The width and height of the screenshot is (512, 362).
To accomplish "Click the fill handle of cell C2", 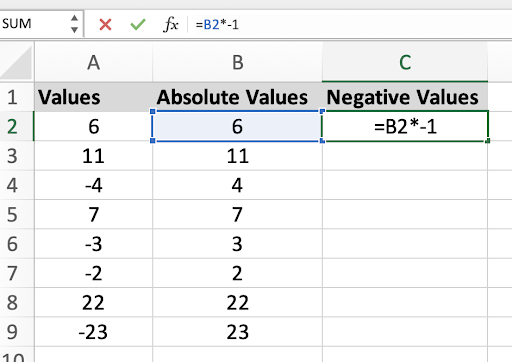I will pyautogui.click(x=488, y=141).
